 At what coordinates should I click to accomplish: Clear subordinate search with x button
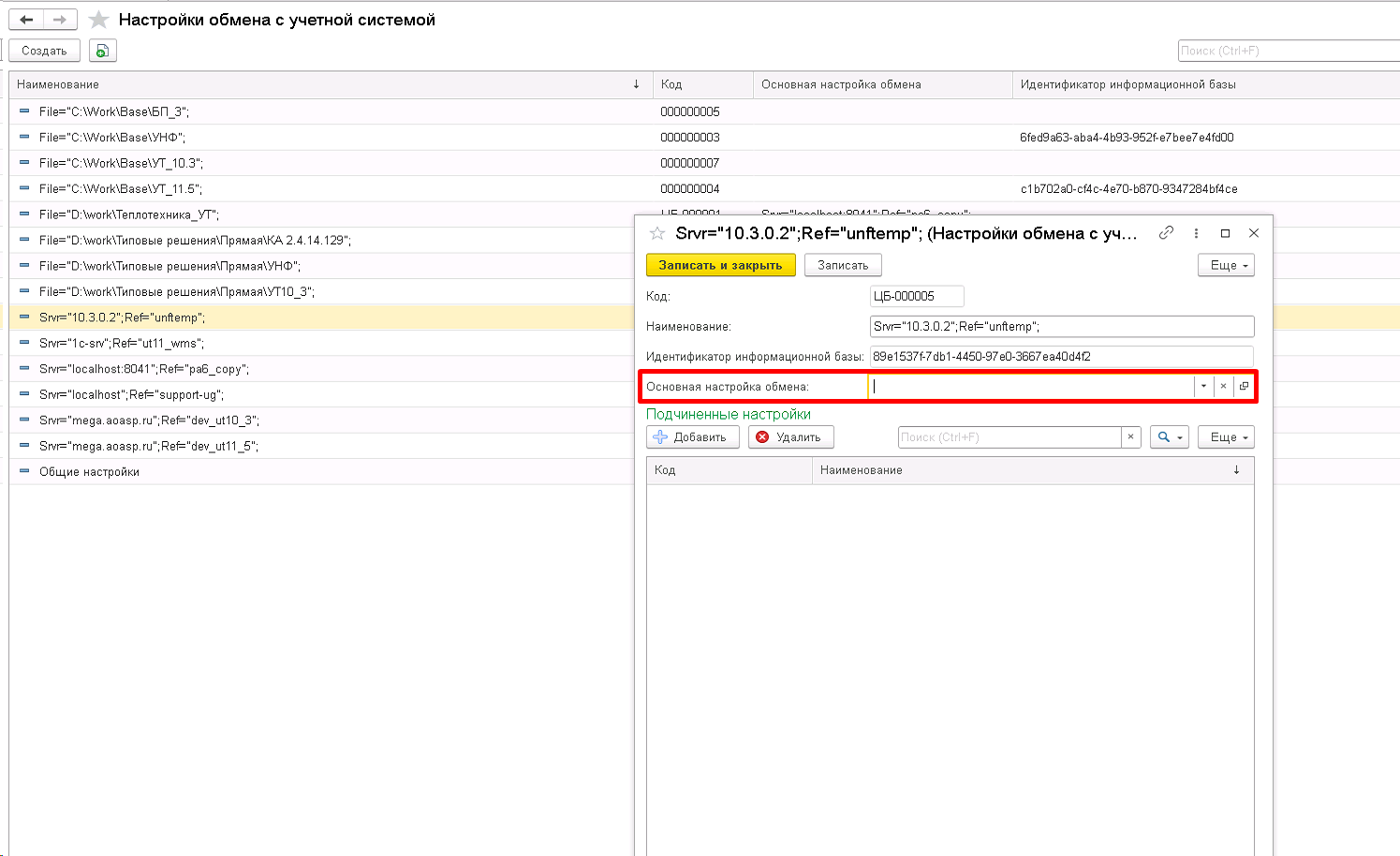tap(1131, 437)
